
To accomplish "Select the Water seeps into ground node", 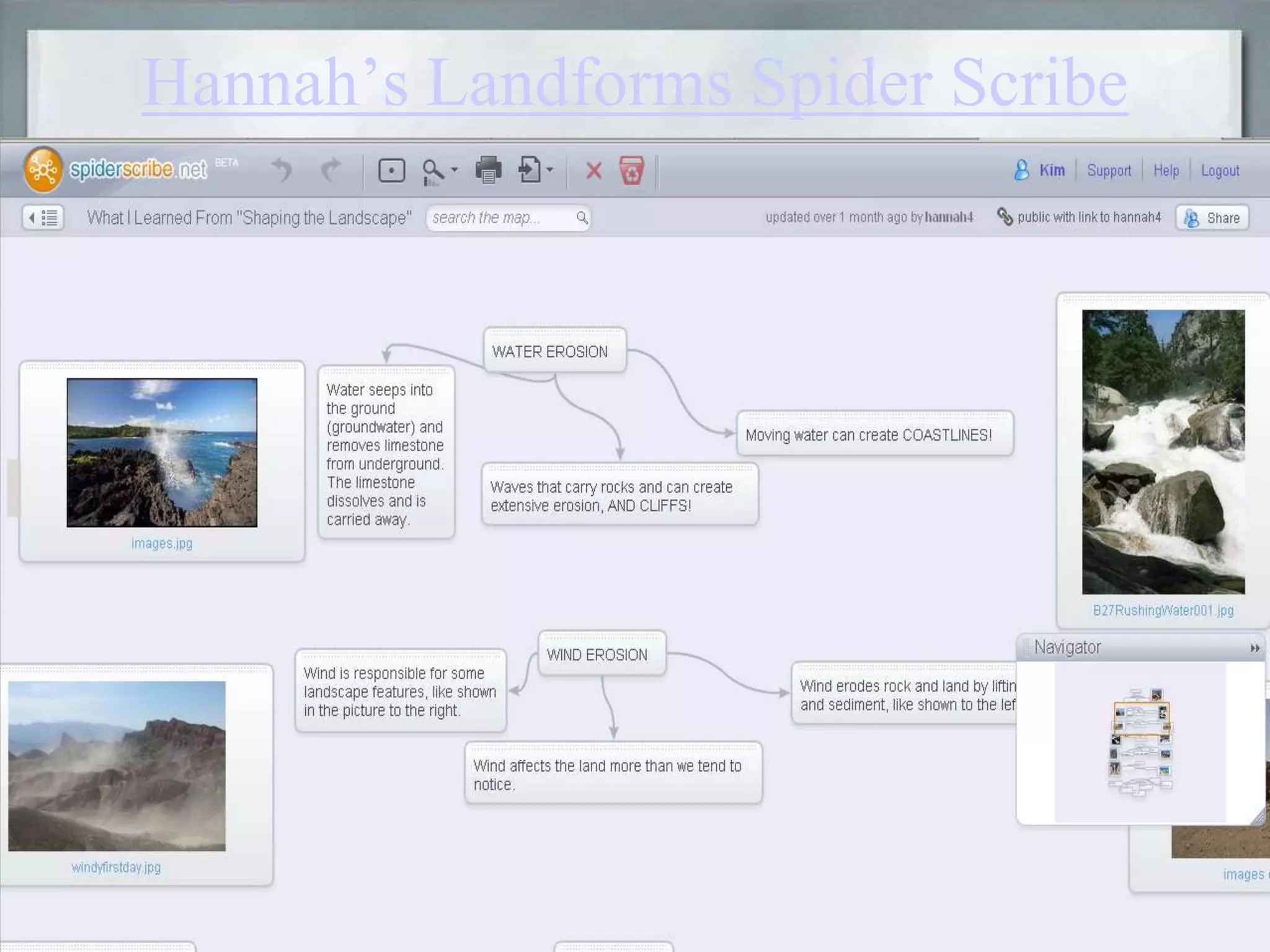I will 386,452.
